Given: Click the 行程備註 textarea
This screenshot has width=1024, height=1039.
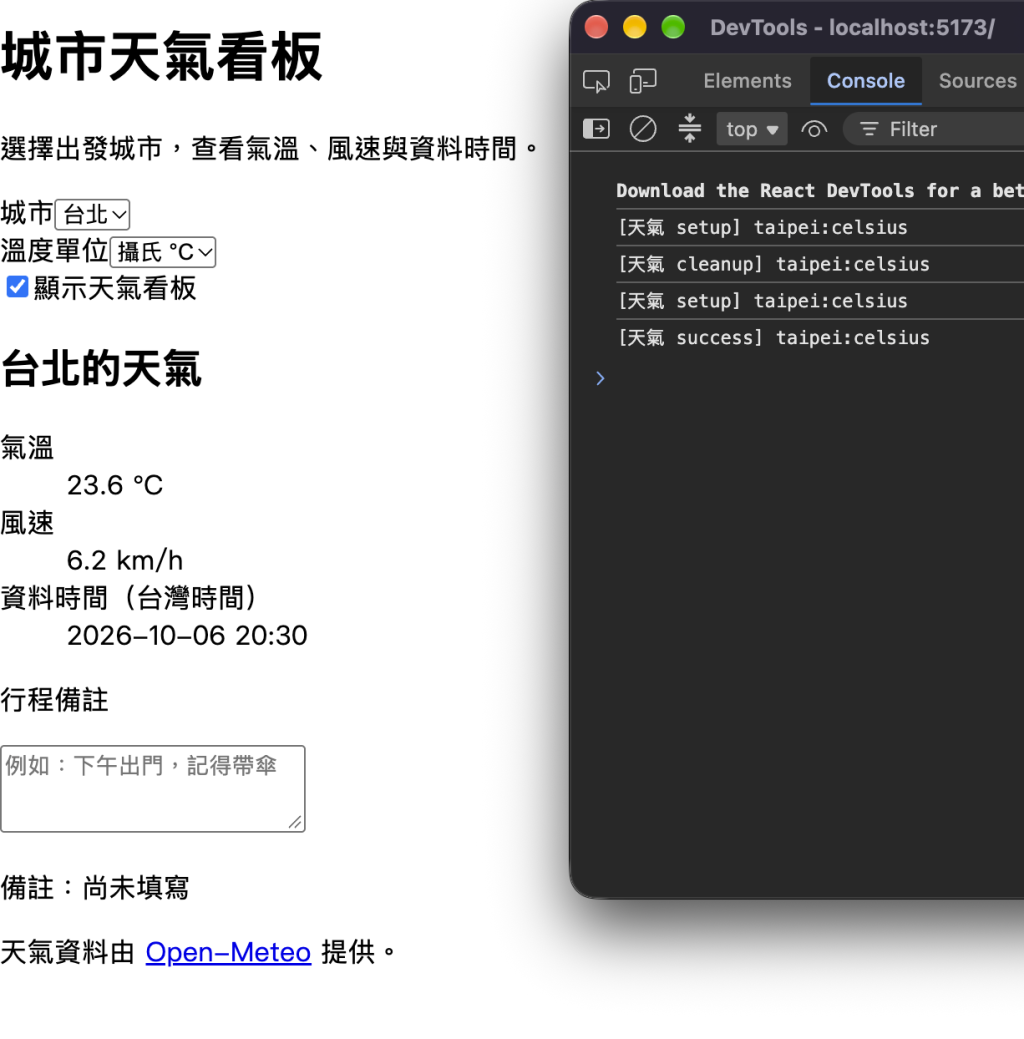Looking at the screenshot, I should tap(153, 789).
